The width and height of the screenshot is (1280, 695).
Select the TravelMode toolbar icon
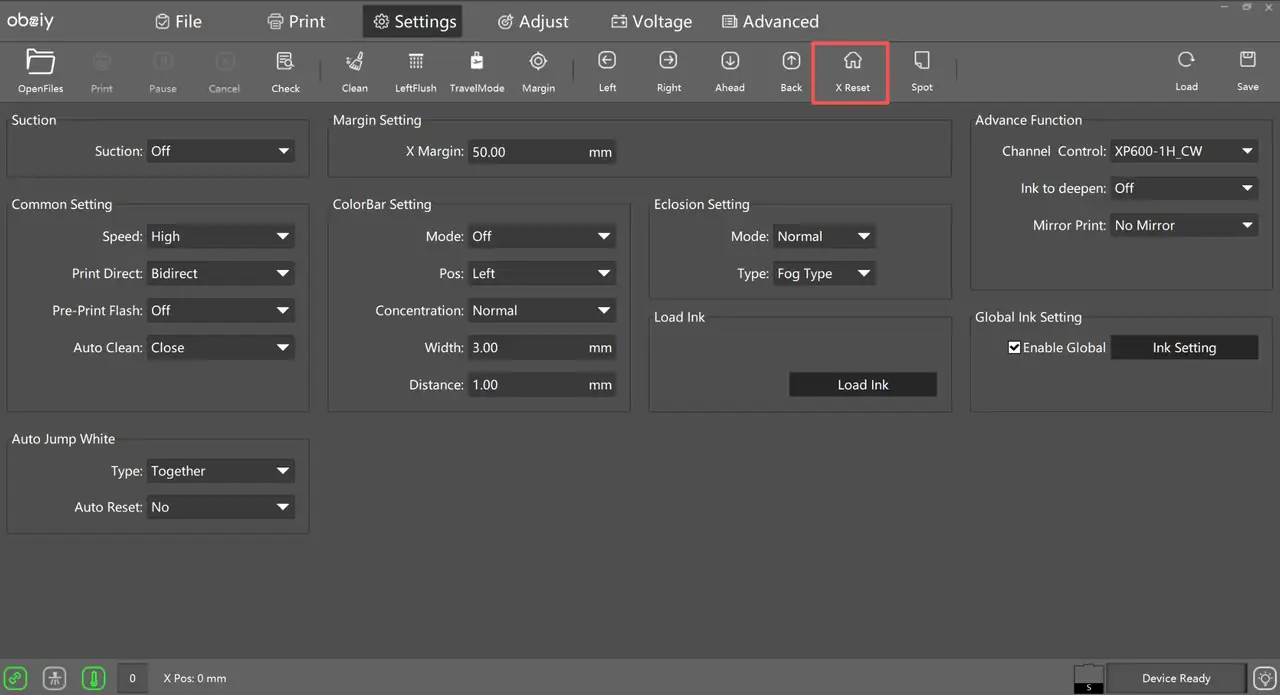(x=477, y=62)
